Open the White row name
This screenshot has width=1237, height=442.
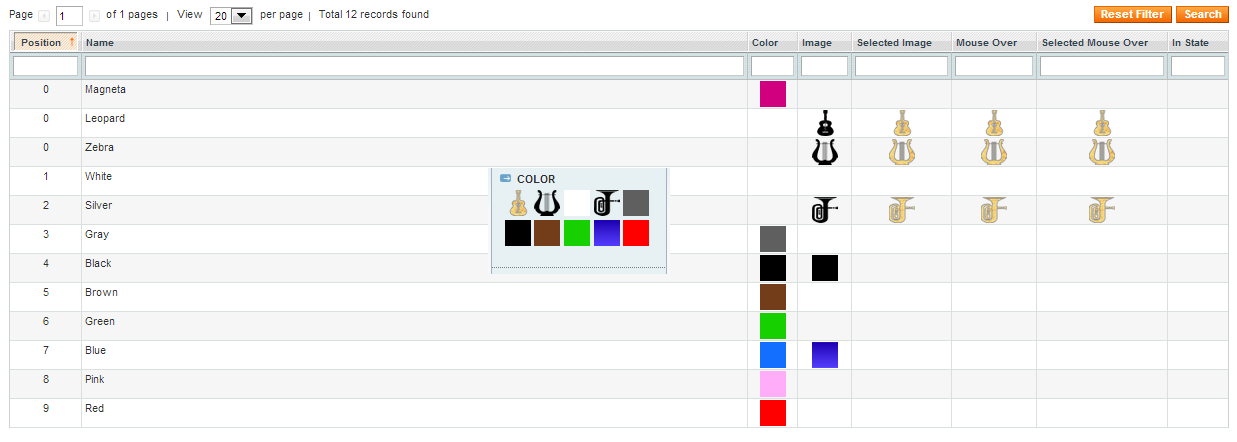pyautogui.click(x=98, y=176)
